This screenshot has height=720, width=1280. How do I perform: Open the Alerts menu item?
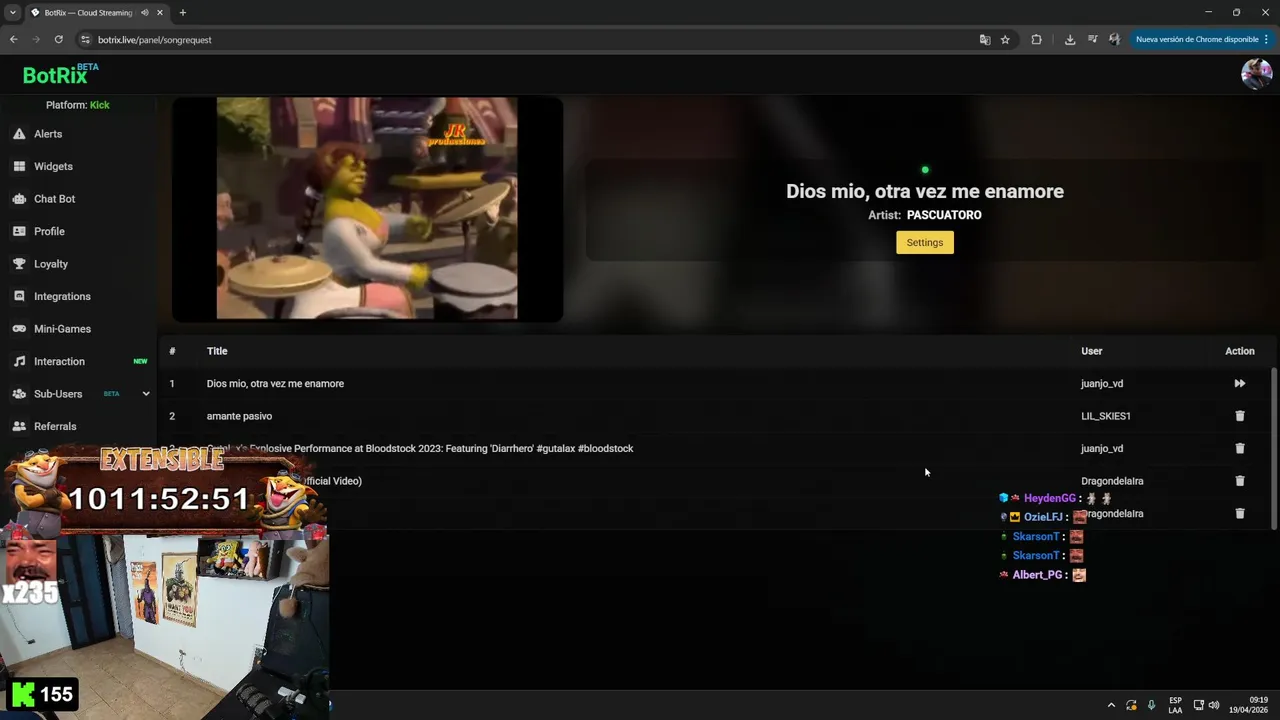48,134
